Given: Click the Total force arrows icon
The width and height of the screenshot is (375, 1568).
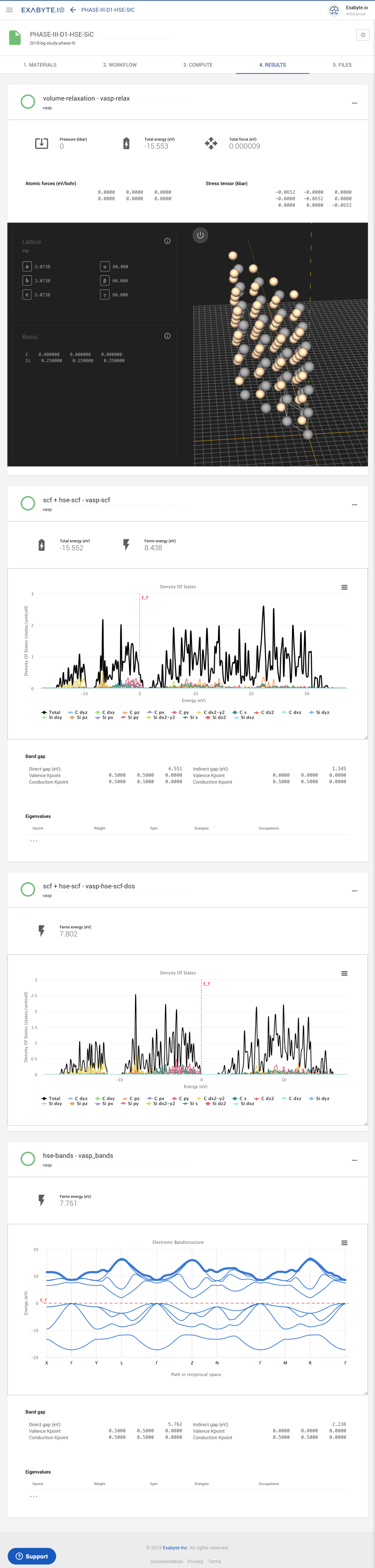Looking at the screenshot, I should [211, 143].
